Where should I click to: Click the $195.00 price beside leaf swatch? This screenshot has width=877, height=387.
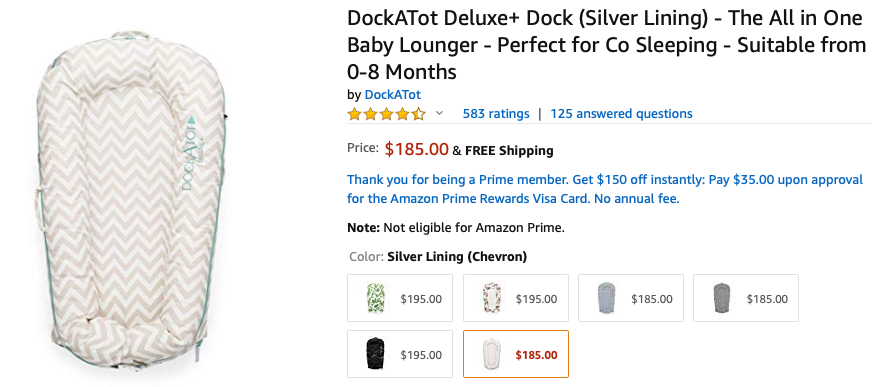coord(421,299)
